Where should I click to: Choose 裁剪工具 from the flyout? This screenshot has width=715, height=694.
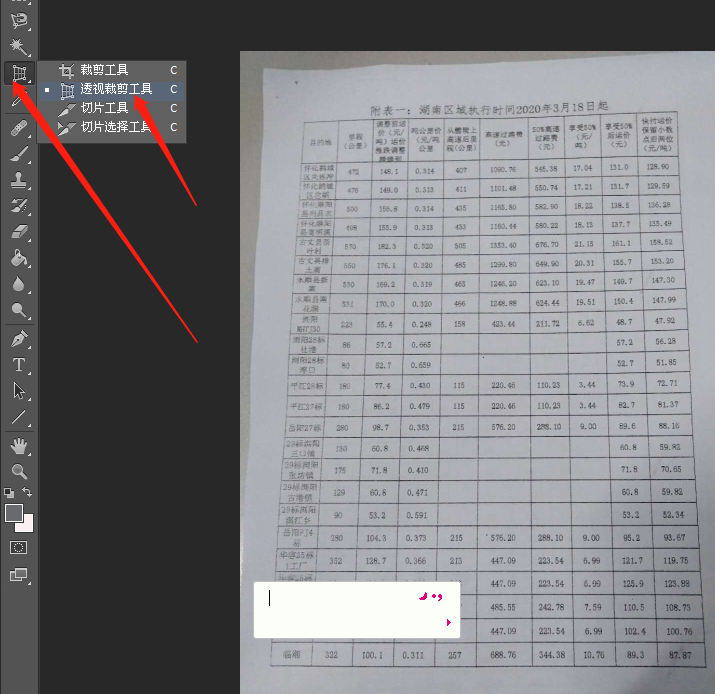[111, 70]
